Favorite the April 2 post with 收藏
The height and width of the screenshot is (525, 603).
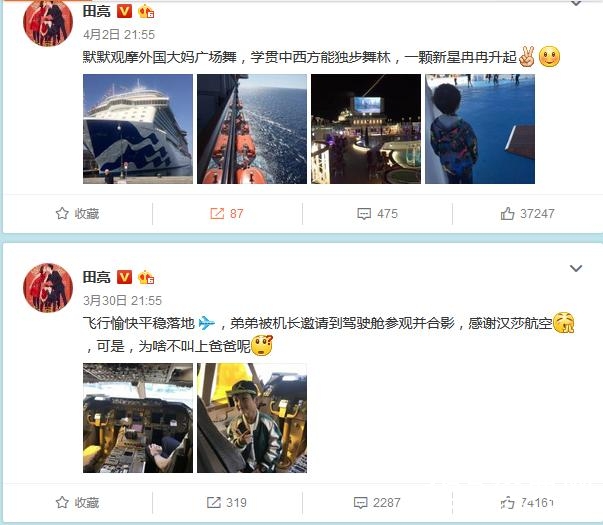coord(77,213)
